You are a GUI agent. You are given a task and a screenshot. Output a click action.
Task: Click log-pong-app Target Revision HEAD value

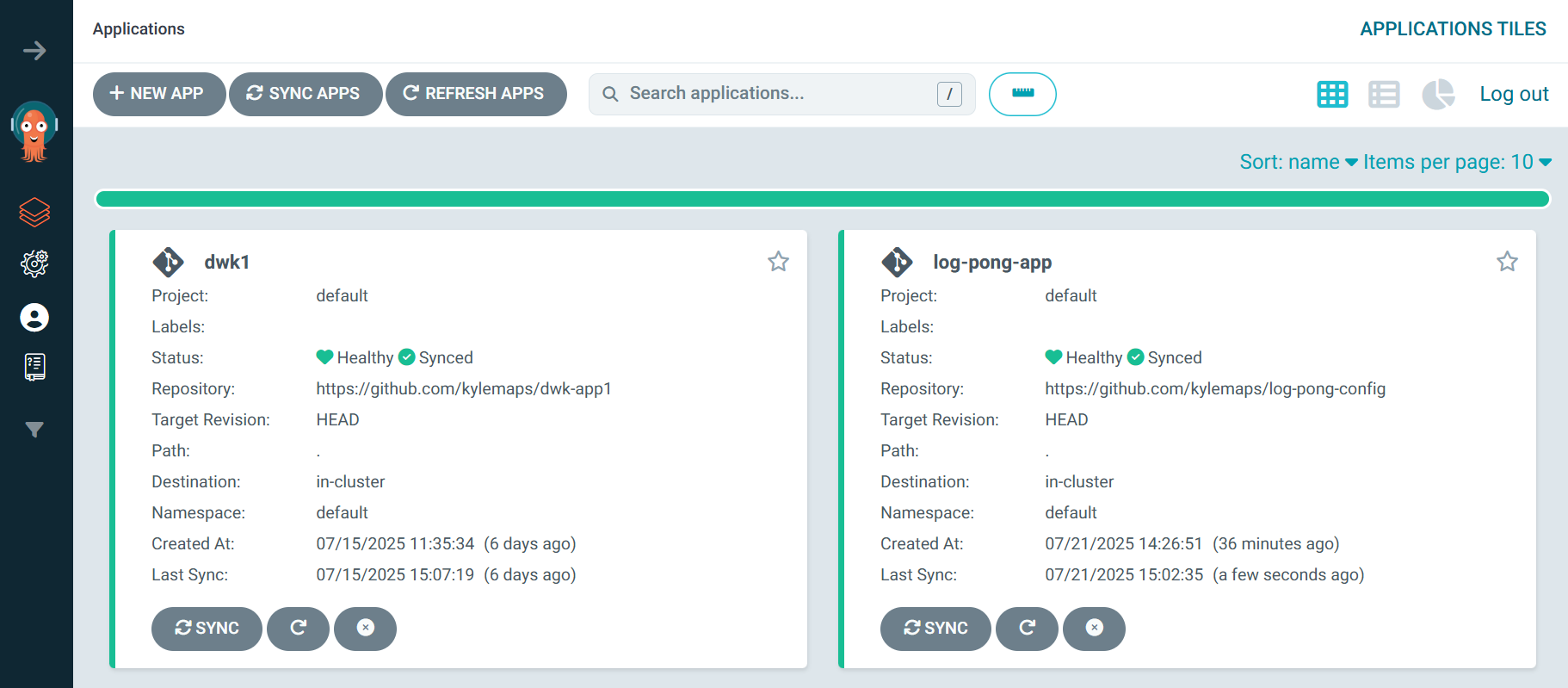coord(1066,419)
